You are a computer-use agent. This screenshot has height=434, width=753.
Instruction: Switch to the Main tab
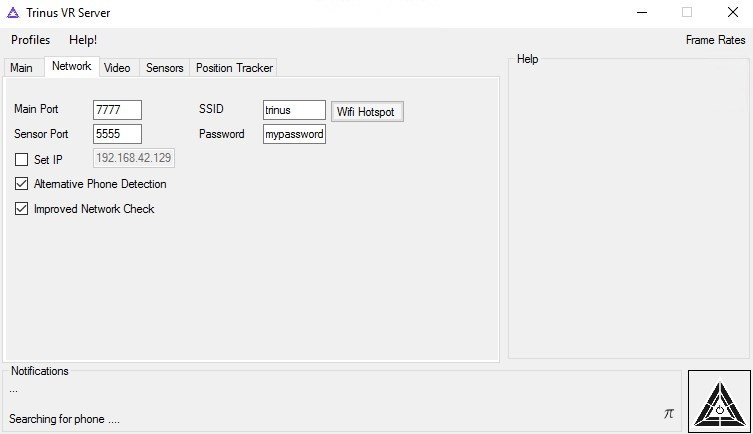pyautogui.click(x=22, y=68)
